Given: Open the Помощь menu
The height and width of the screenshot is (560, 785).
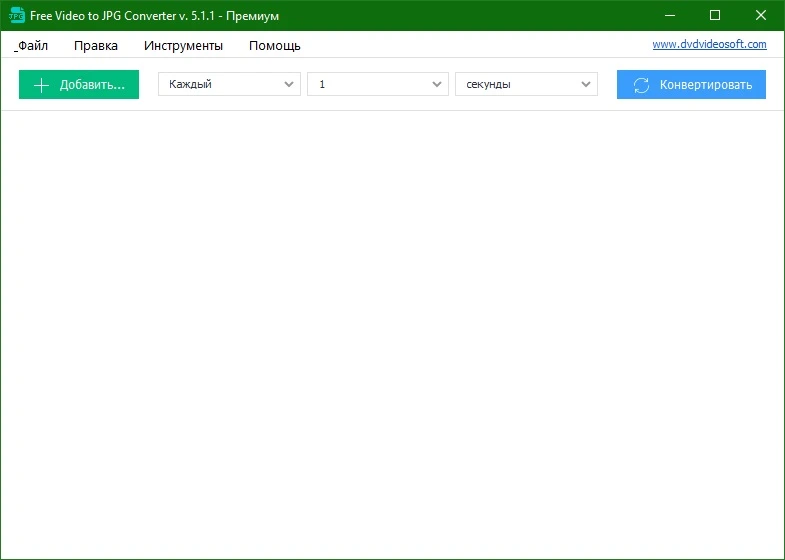Looking at the screenshot, I should pos(275,46).
